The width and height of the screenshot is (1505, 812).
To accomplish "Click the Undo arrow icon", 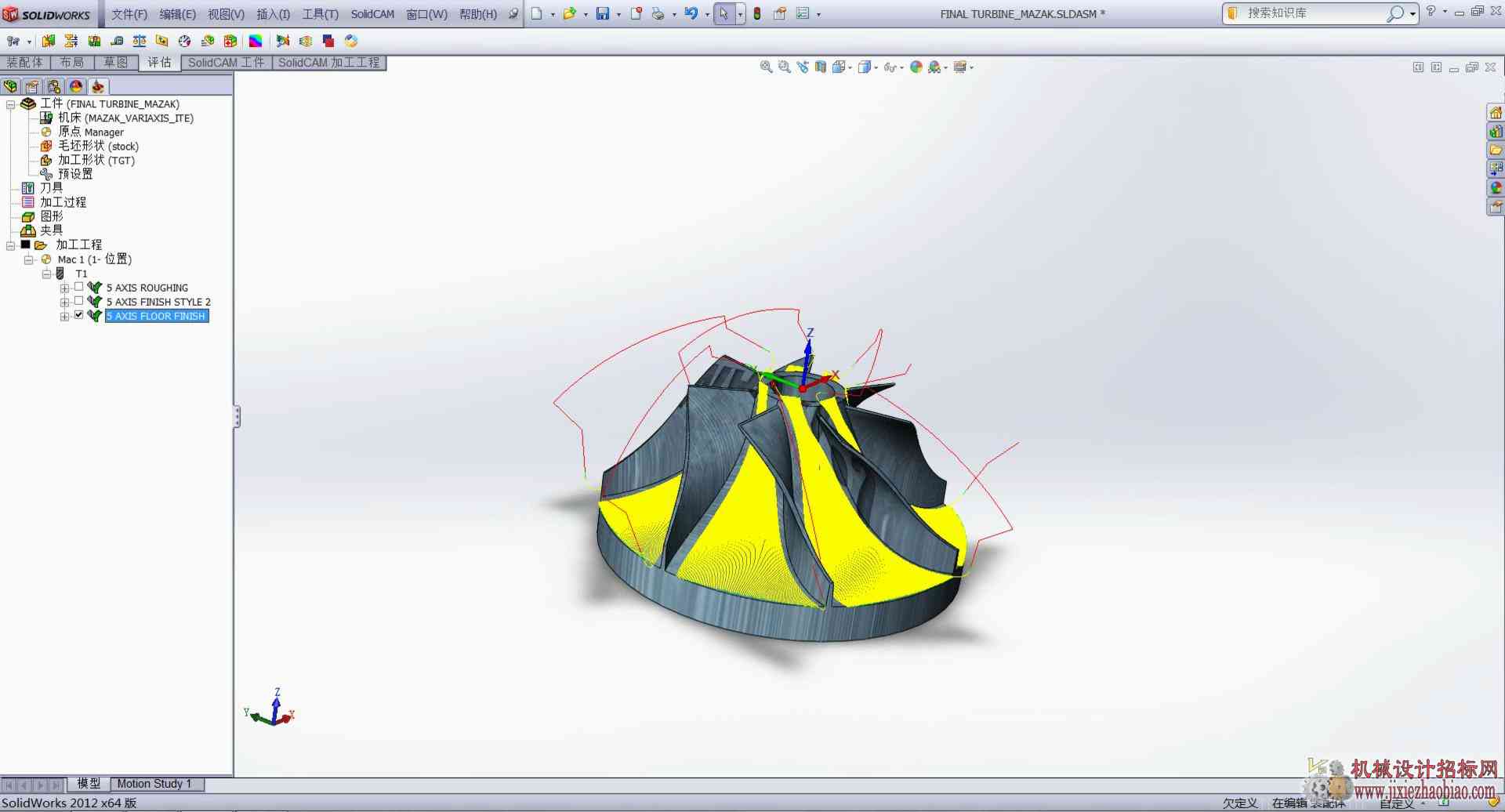I will (x=691, y=13).
